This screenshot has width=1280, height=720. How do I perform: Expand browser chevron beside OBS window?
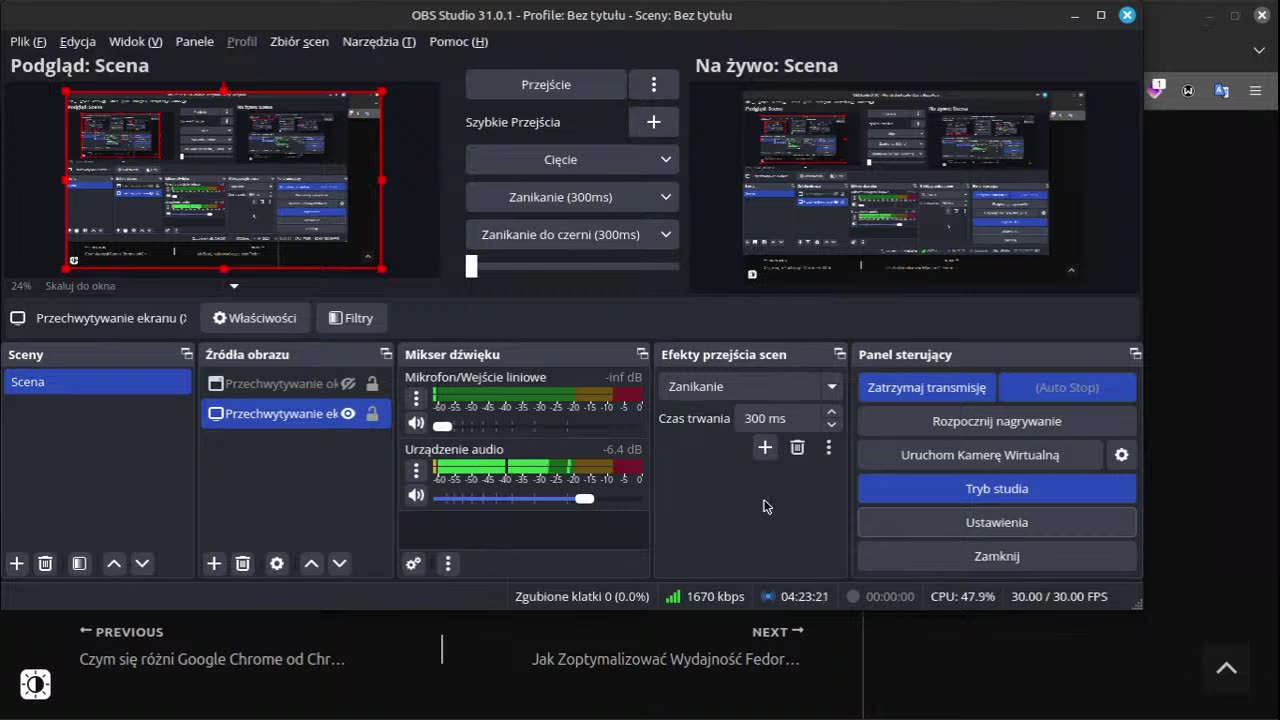1258,50
